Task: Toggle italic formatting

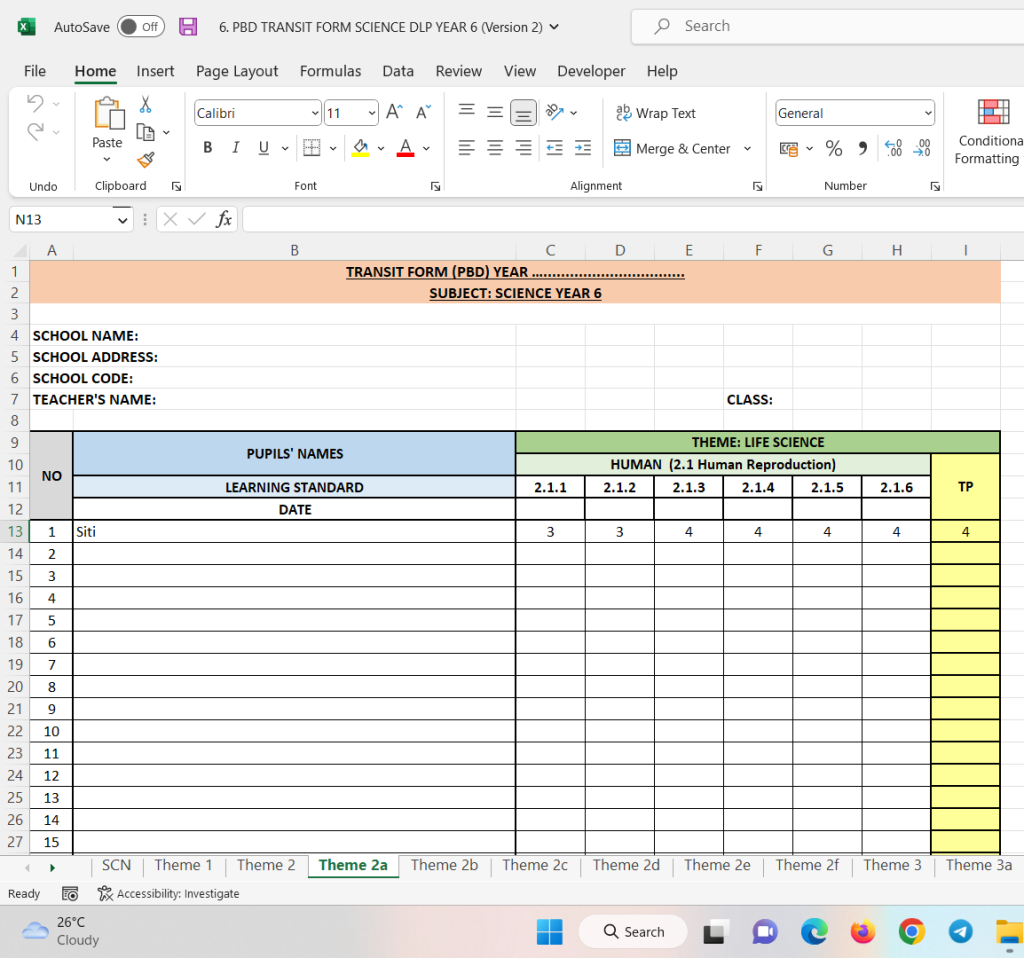Action: 233,147
